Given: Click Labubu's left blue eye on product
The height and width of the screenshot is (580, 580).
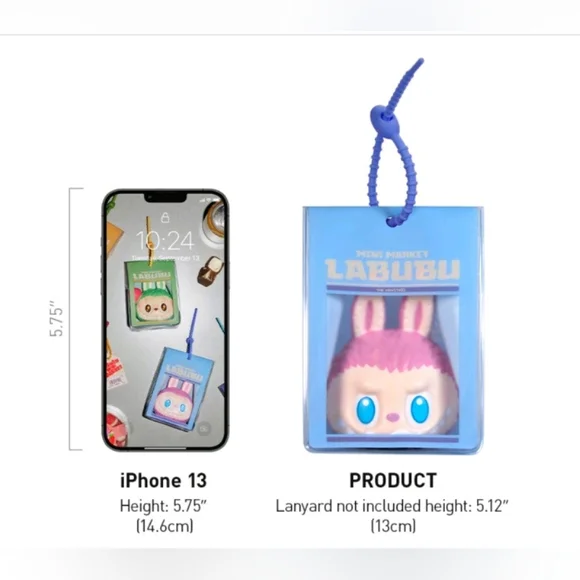Looking at the screenshot, I should pyautogui.click(x=365, y=410).
